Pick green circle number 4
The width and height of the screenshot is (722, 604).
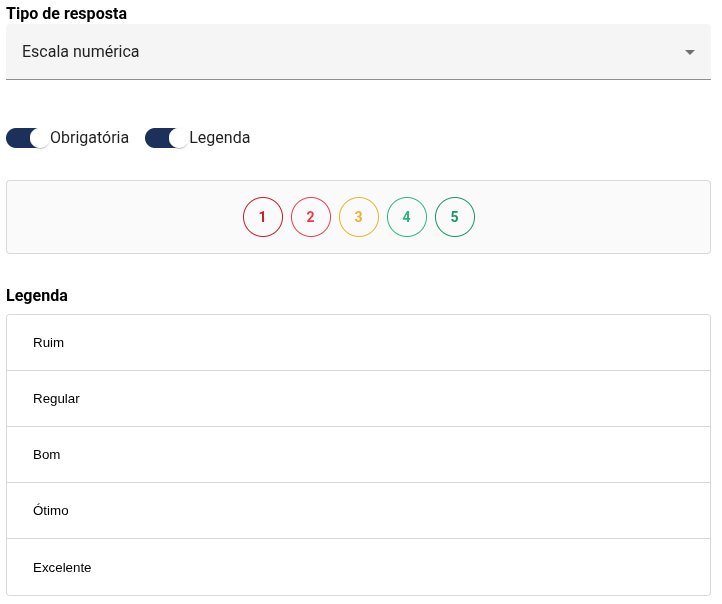407,217
